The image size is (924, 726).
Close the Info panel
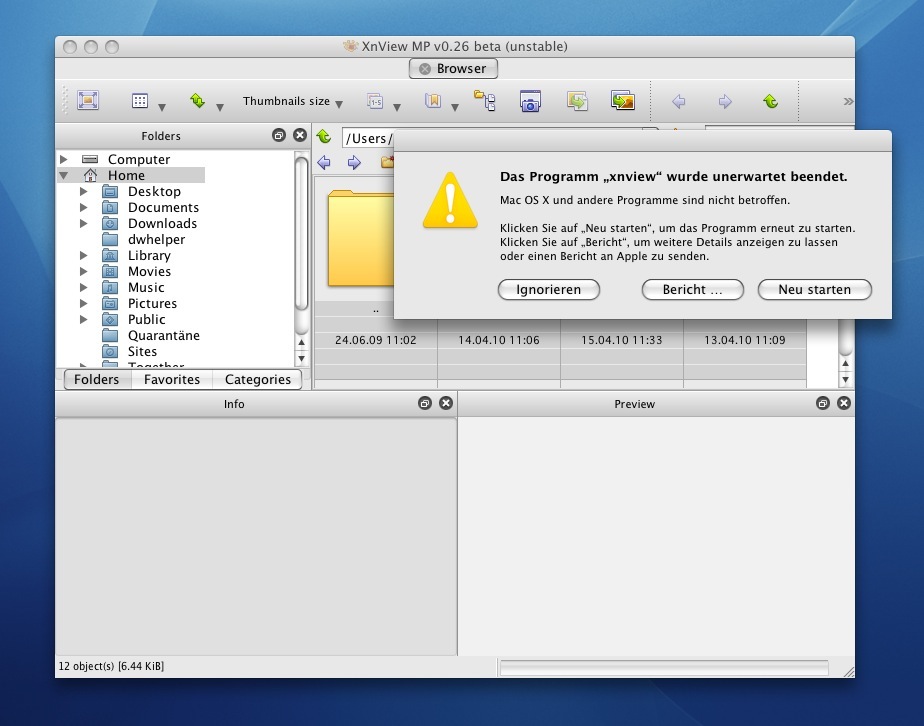(x=446, y=403)
